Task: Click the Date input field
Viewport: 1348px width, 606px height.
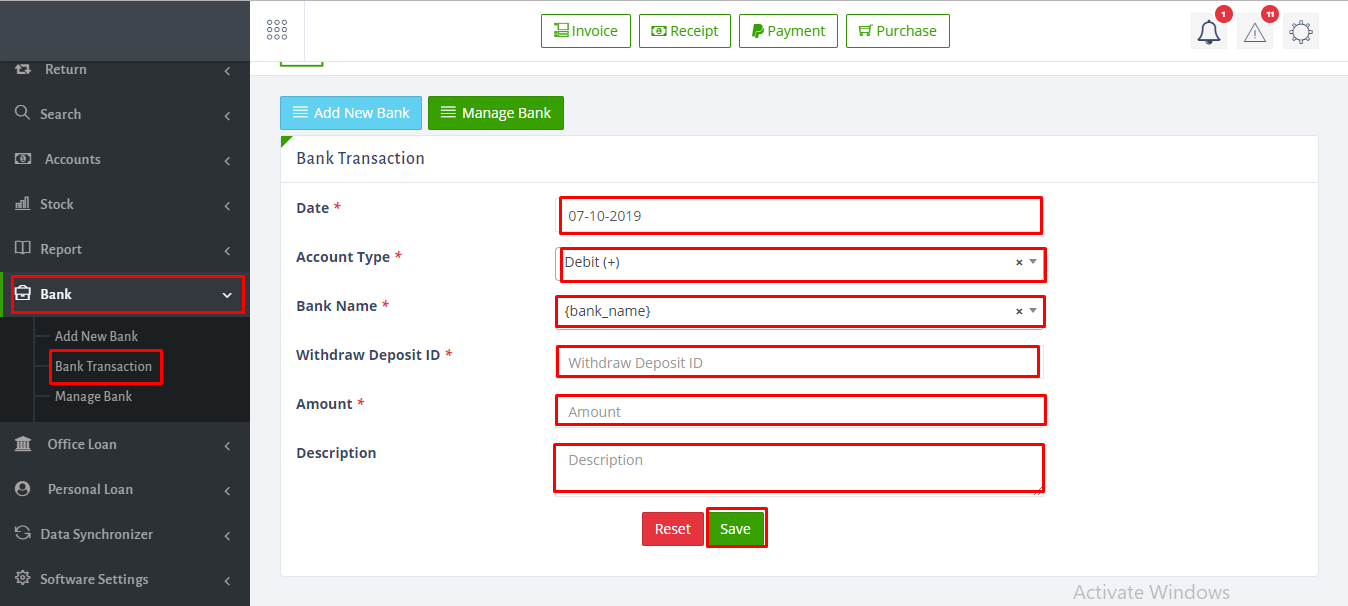Action: 800,216
